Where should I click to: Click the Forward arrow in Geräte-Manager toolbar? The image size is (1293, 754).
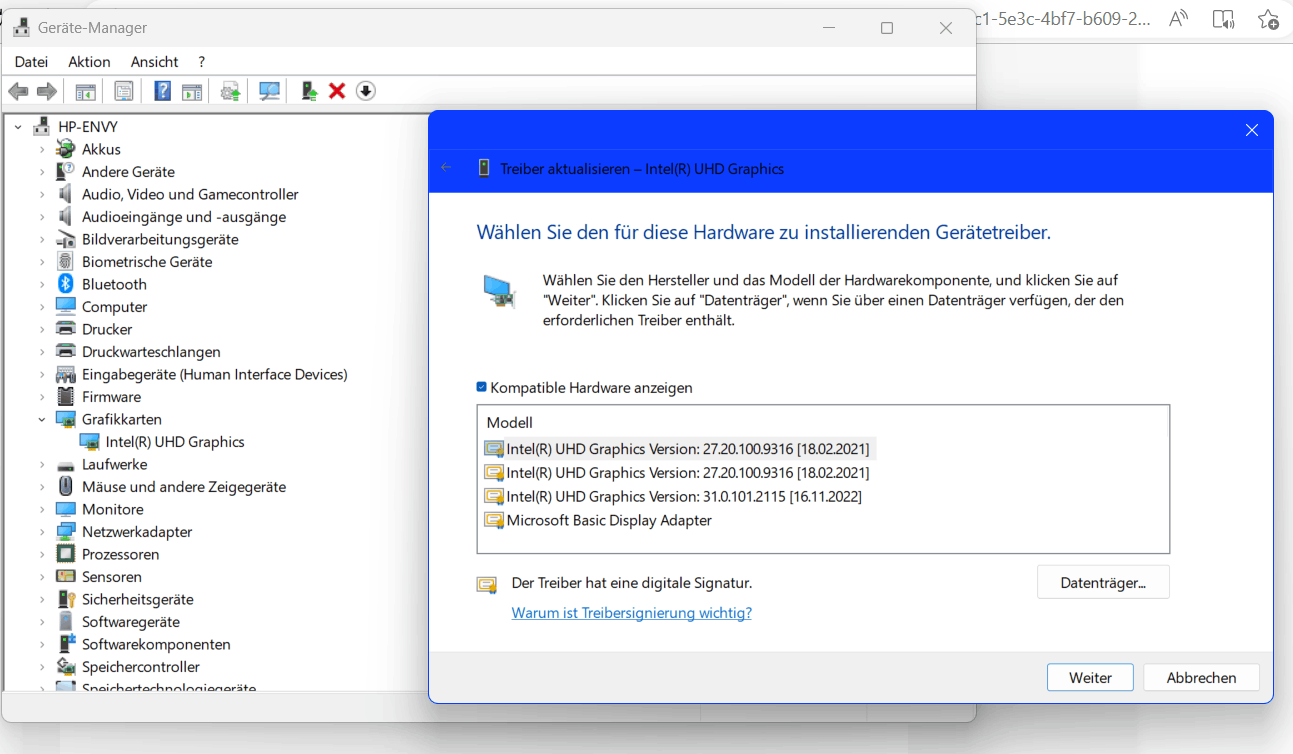coord(47,91)
